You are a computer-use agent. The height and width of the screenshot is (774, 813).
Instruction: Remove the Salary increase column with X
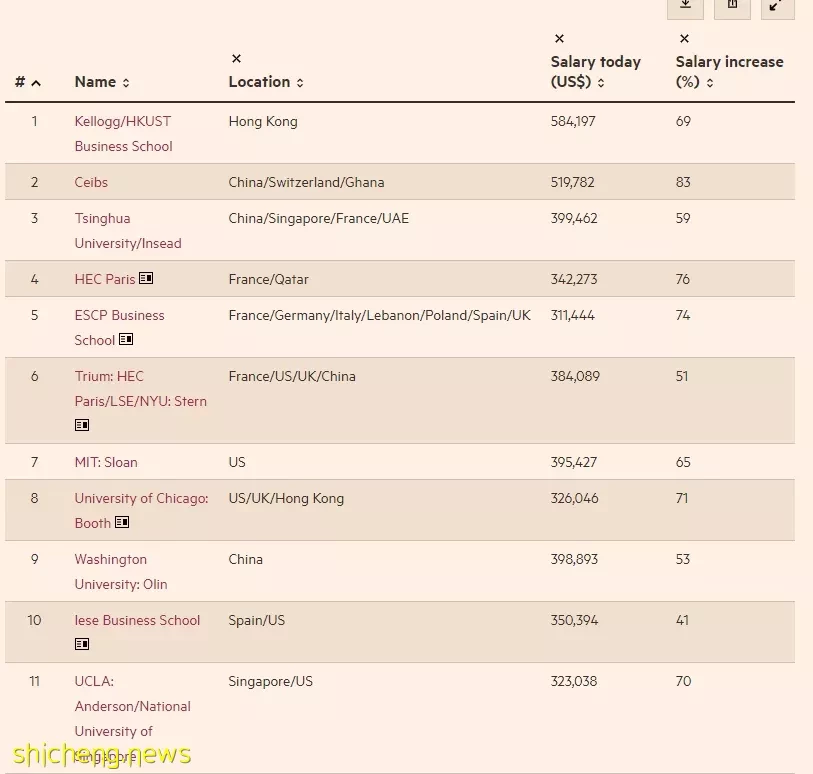click(x=684, y=38)
